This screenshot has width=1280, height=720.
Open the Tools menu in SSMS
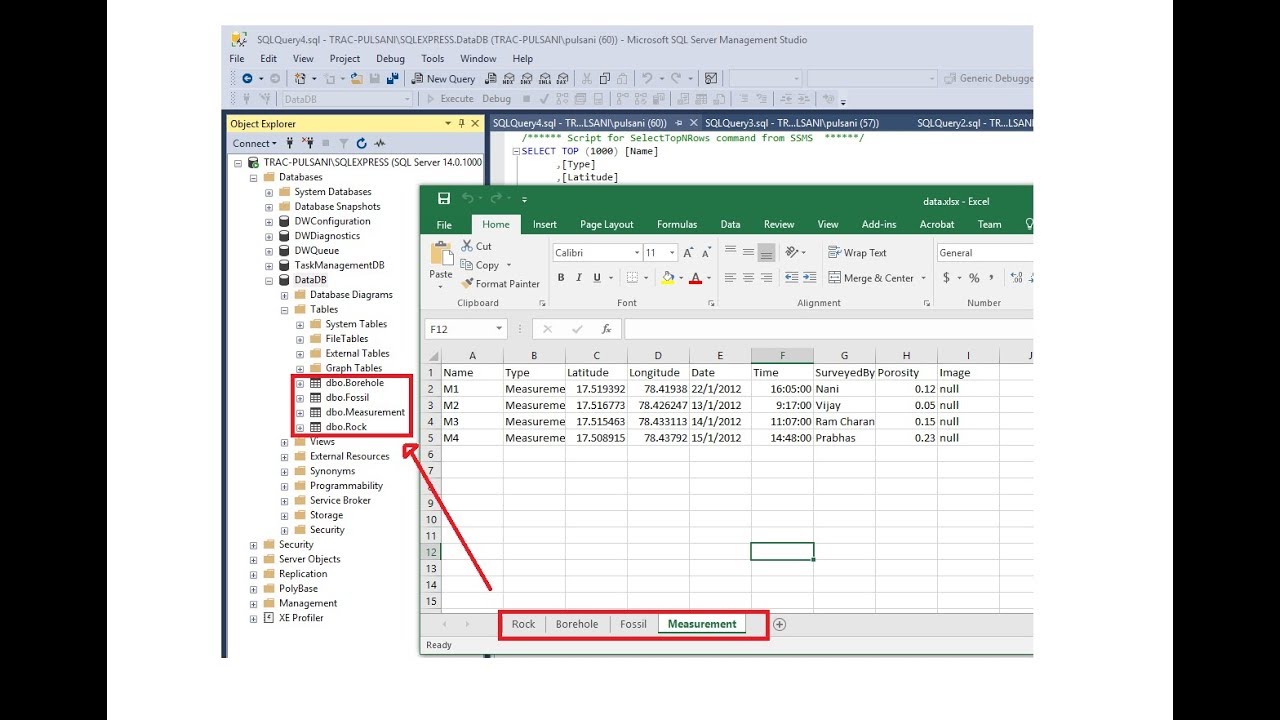[x=433, y=59]
